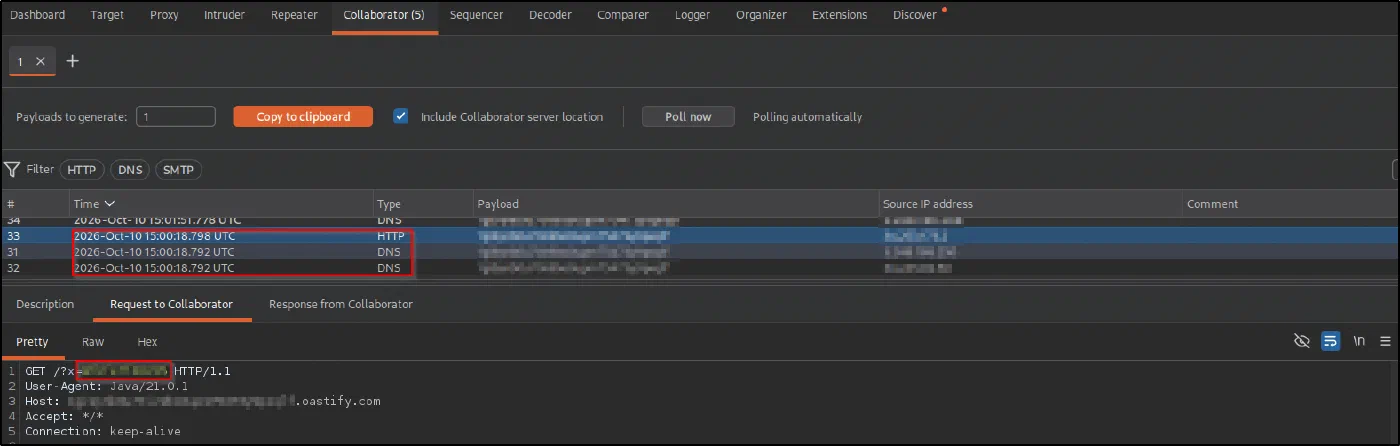Viewport: 1400px width, 446px height.
Task: Click the Accept: */* header line
Action: [64, 416]
